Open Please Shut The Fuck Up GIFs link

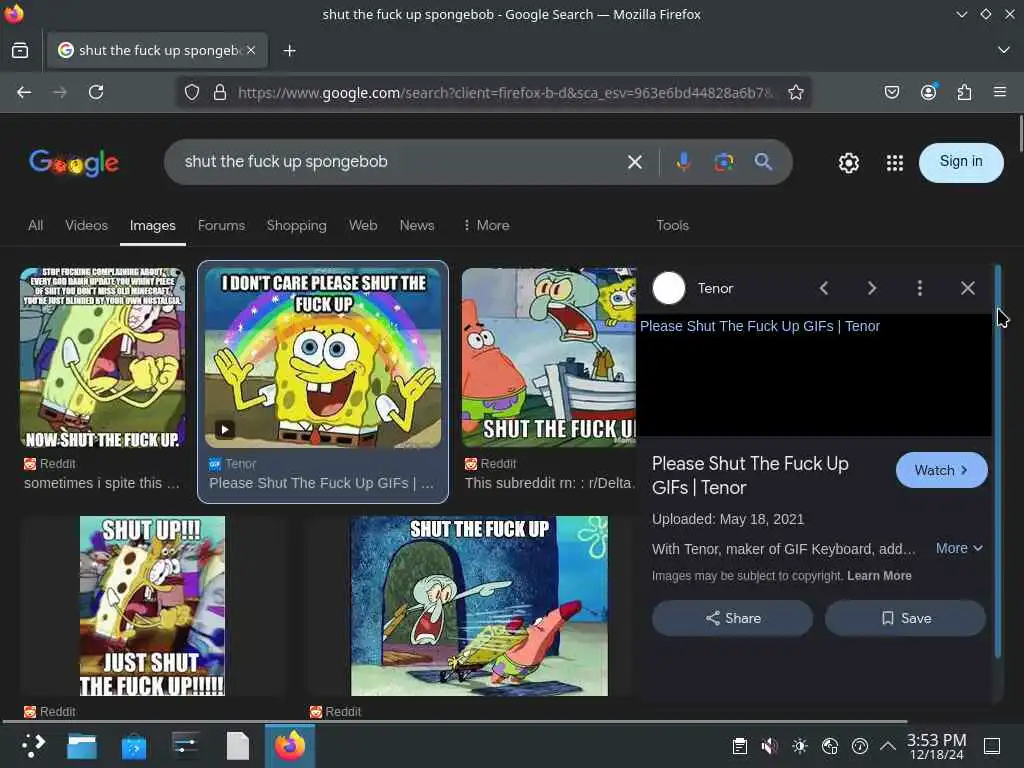pyautogui.click(x=760, y=326)
